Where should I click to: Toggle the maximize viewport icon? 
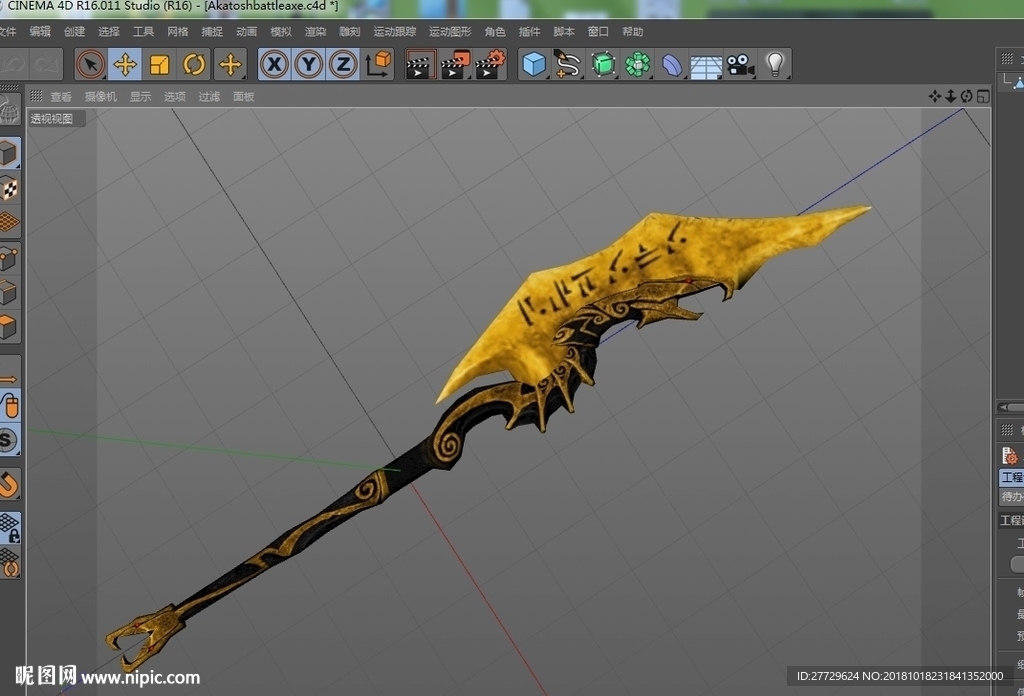[983, 97]
